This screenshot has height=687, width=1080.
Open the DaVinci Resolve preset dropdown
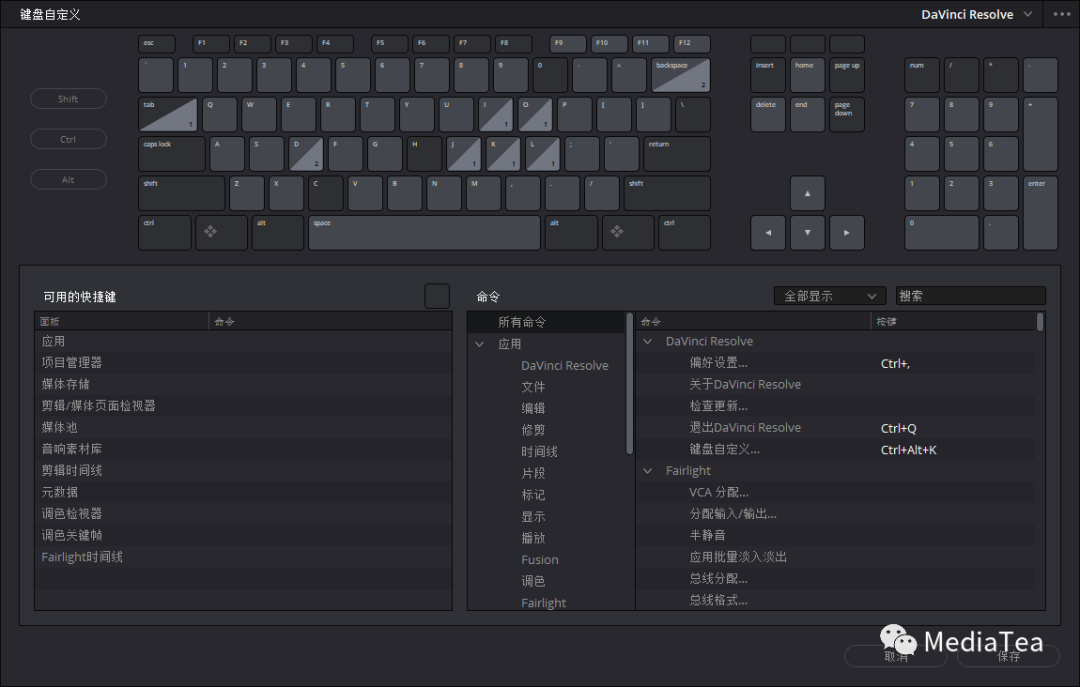pyautogui.click(x=976, y=14)
